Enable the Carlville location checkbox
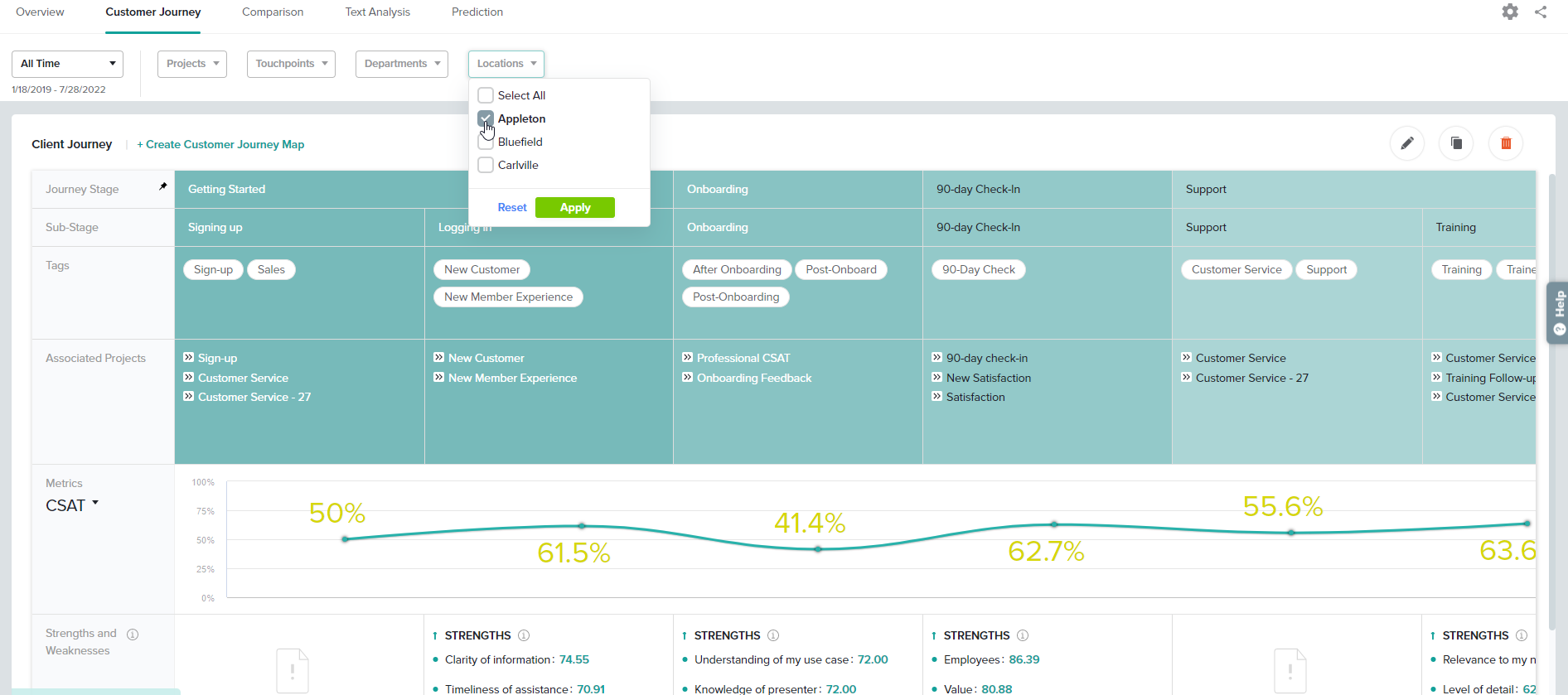This screenshot has width=1568, height=695. tap(486, 165)
